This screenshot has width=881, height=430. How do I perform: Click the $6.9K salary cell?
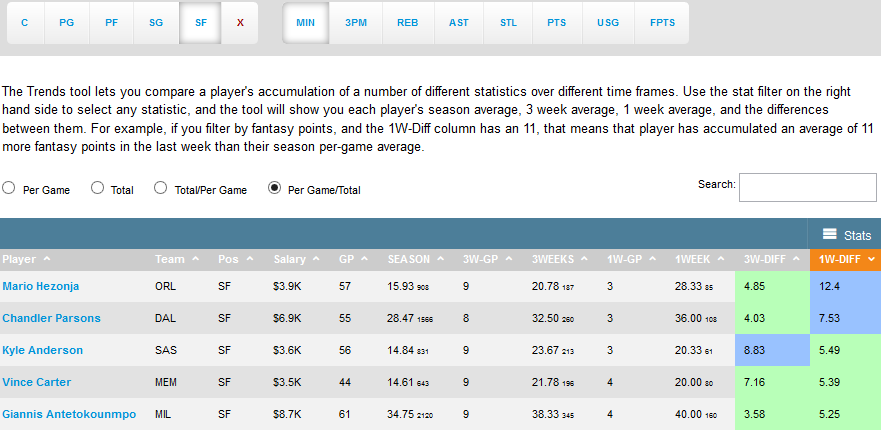(287, 319)
